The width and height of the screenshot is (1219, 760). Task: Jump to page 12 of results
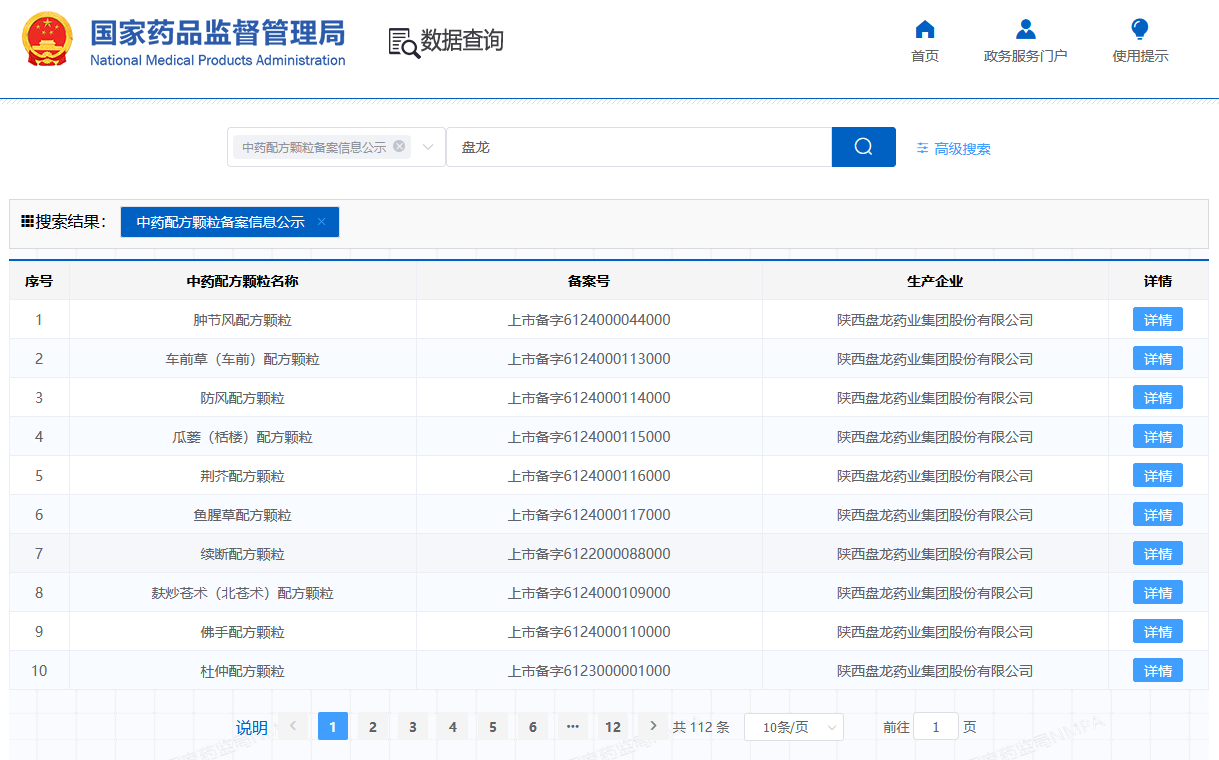613,727
